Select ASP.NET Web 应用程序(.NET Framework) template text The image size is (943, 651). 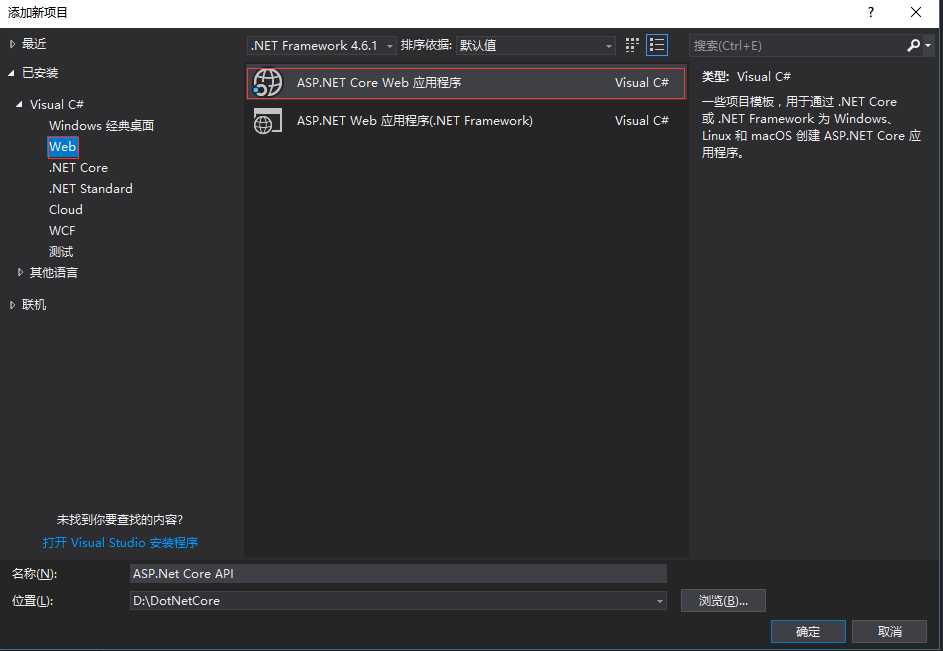(x=415, y=121)
